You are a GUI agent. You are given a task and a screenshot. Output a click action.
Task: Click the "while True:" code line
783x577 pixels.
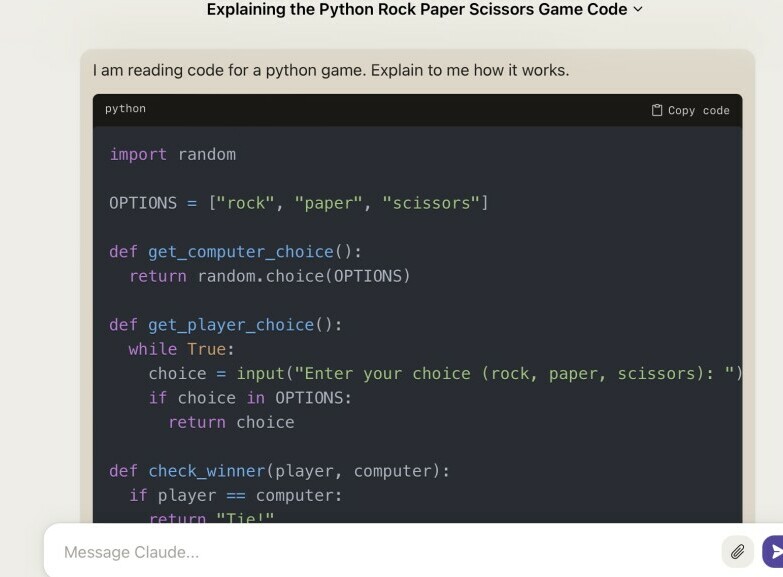coord(181,349)
